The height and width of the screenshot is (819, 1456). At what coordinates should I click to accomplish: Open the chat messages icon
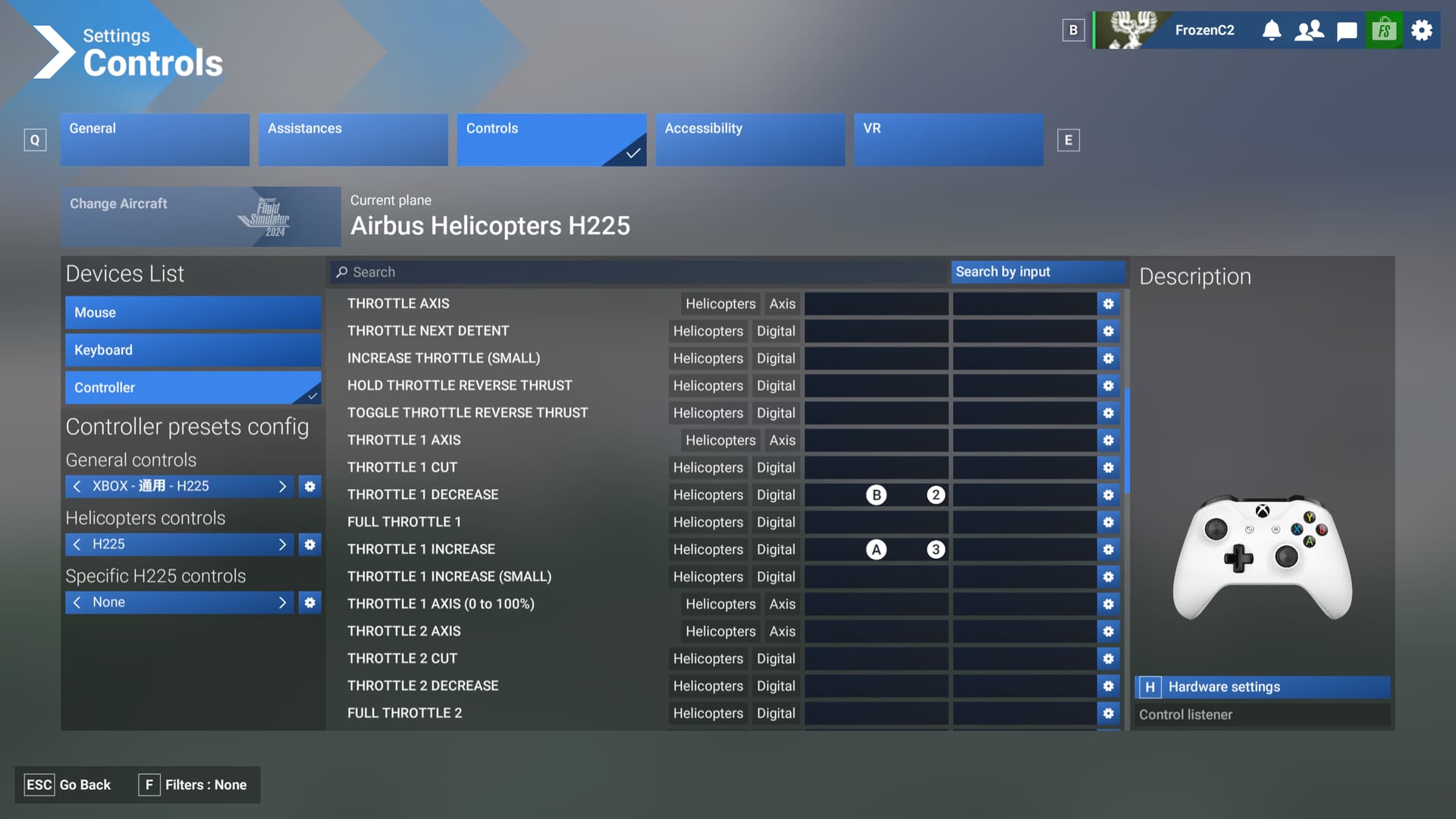pyautogui.click(x=1347, y=30)
